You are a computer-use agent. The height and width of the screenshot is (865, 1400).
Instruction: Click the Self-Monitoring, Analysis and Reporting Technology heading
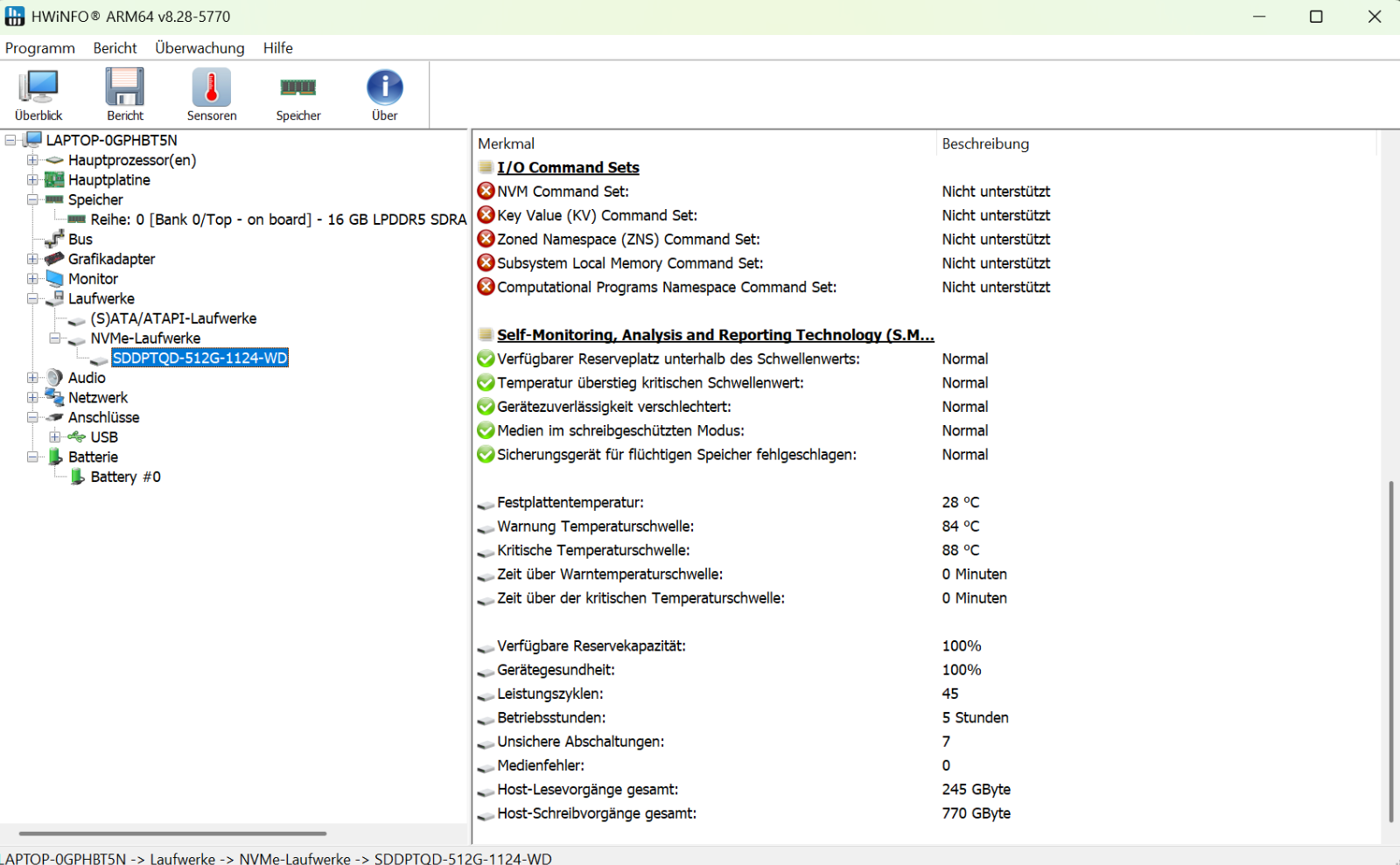(716, 335)
